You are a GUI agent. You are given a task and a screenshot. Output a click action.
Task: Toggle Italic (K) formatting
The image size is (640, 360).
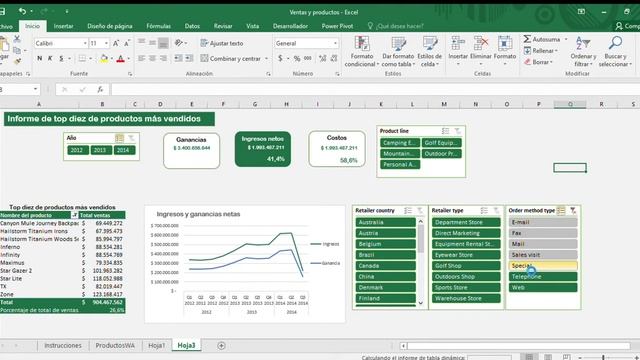(x=50, y=58)
